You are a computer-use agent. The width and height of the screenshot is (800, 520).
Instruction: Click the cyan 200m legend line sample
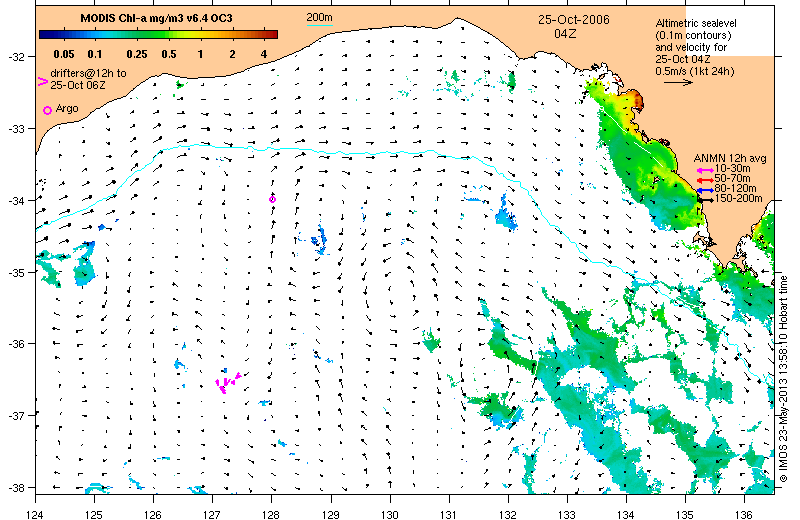(x=319, y=24)
